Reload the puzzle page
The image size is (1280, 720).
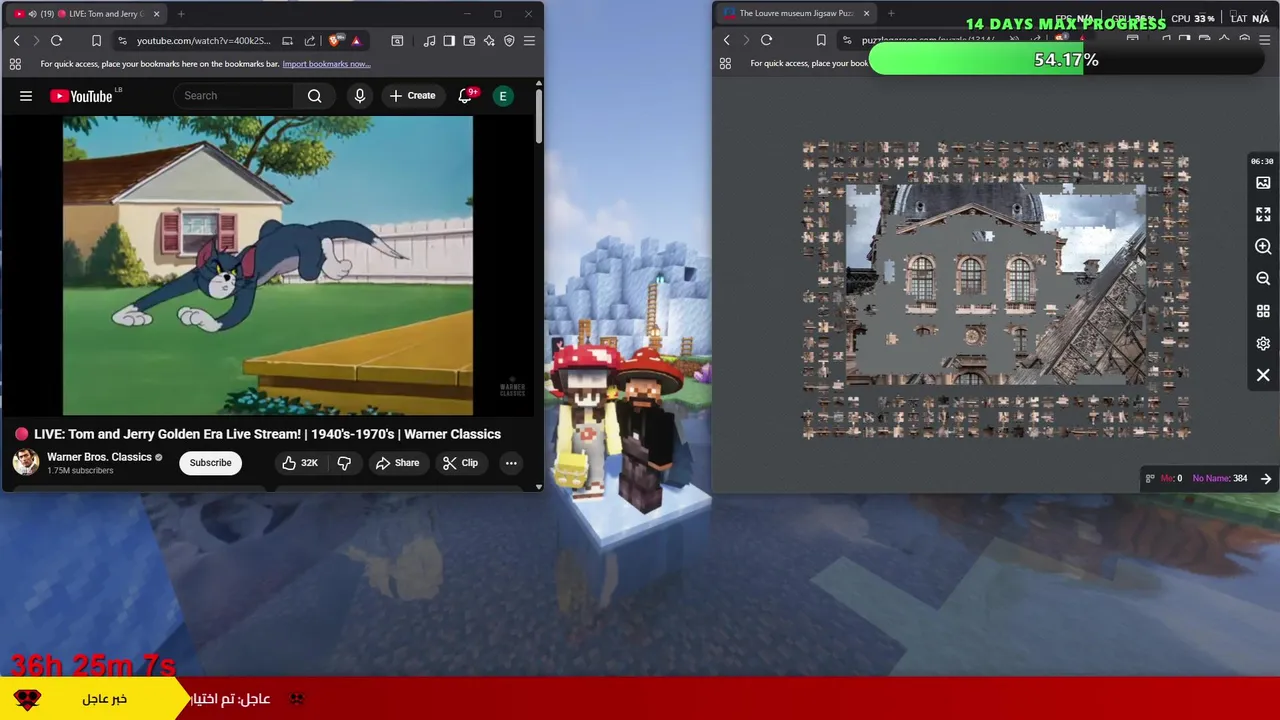[766, 40]
